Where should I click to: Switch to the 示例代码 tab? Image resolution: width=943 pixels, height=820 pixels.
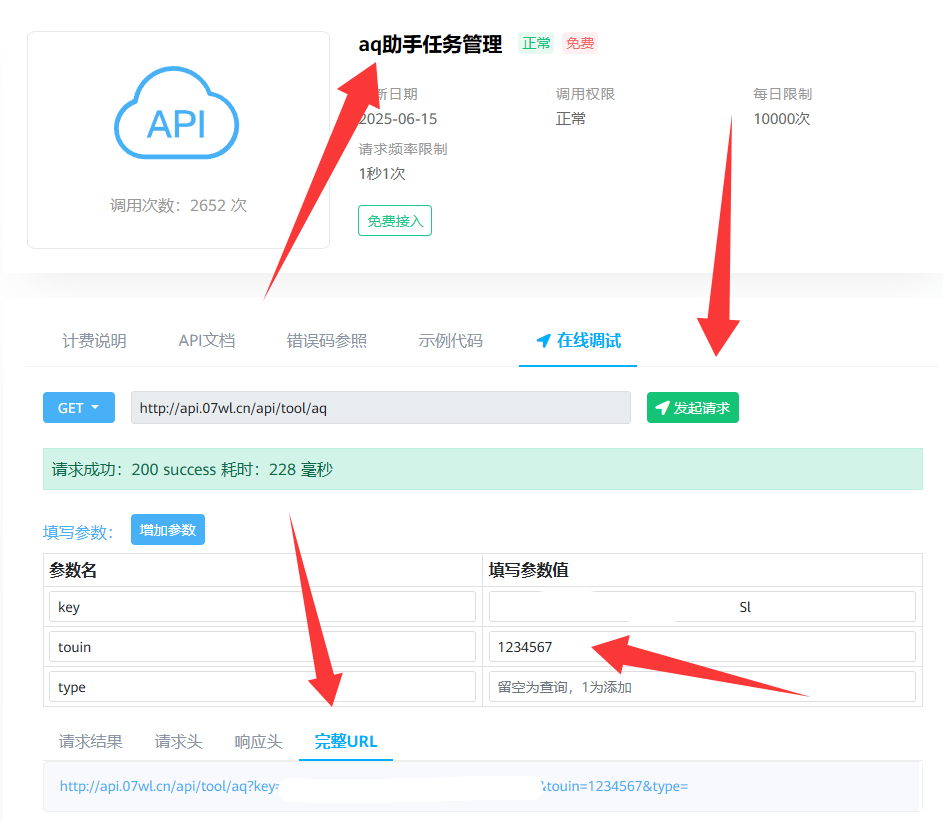tap(450, 340)
